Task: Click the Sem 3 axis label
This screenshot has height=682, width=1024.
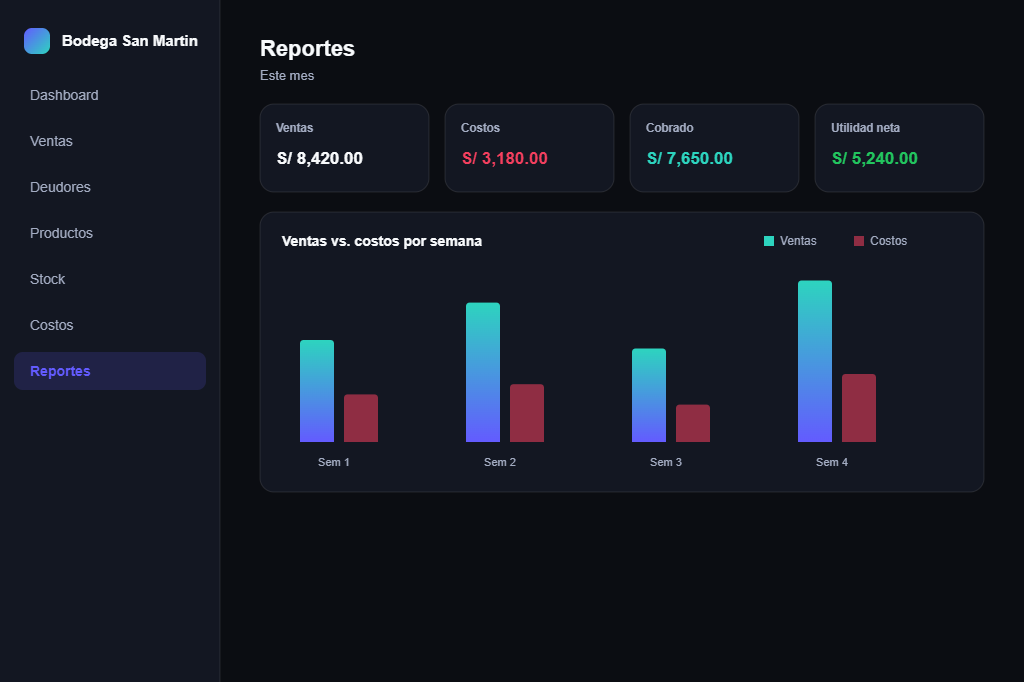Action: (x=665, y=463)
